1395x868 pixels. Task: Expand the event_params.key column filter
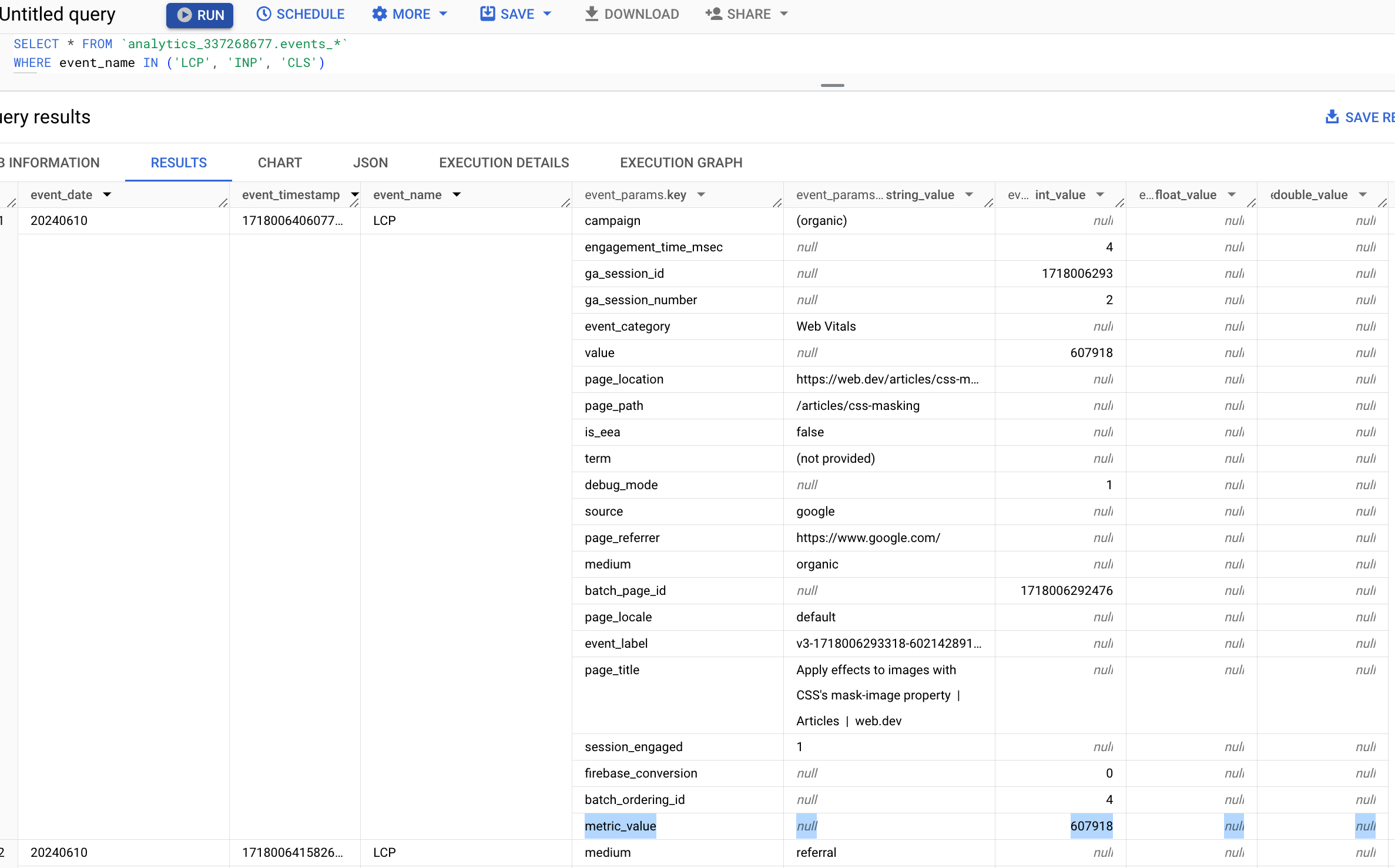(x=700, y=194)
